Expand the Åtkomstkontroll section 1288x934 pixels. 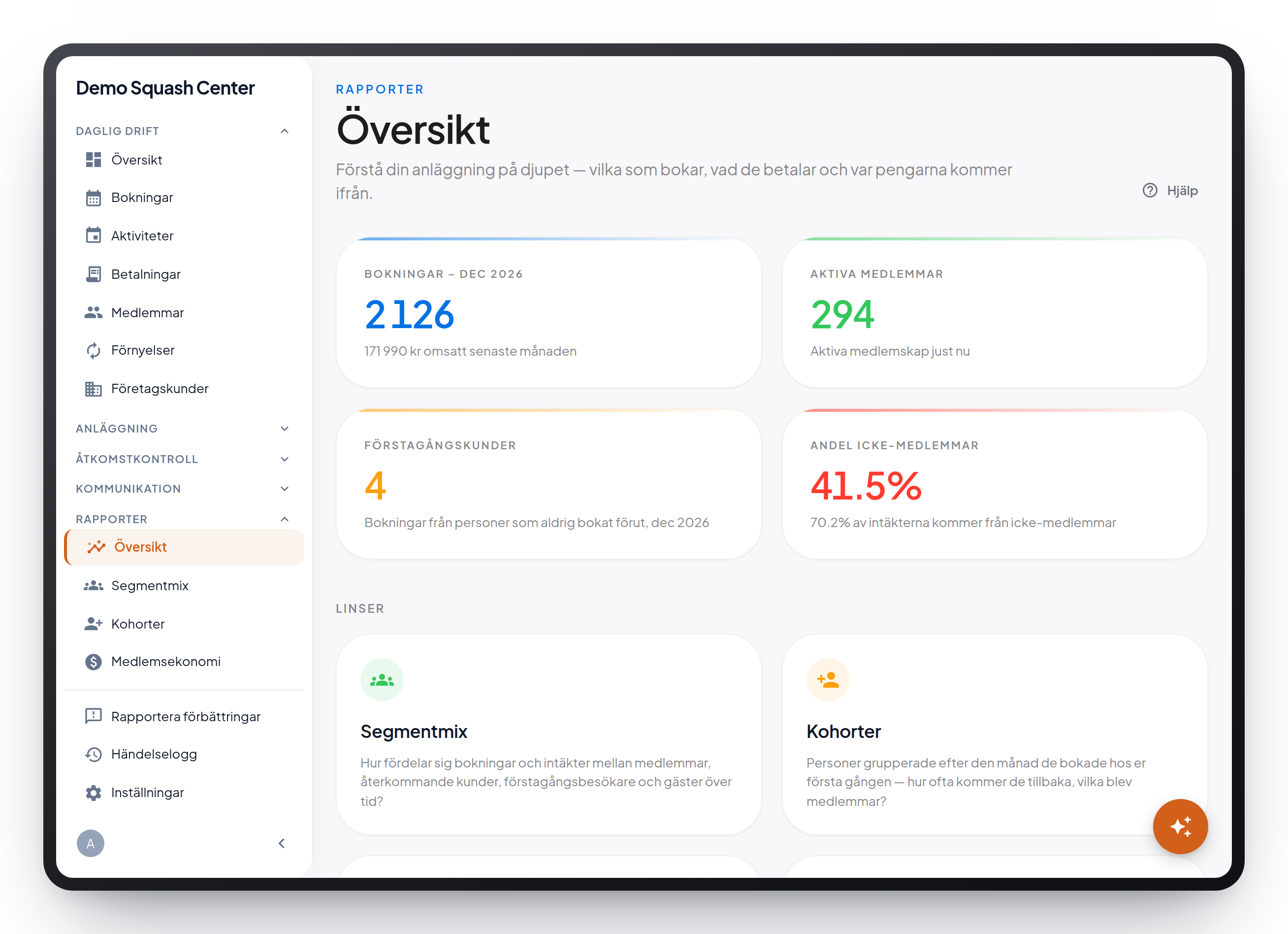click(285, 459)
